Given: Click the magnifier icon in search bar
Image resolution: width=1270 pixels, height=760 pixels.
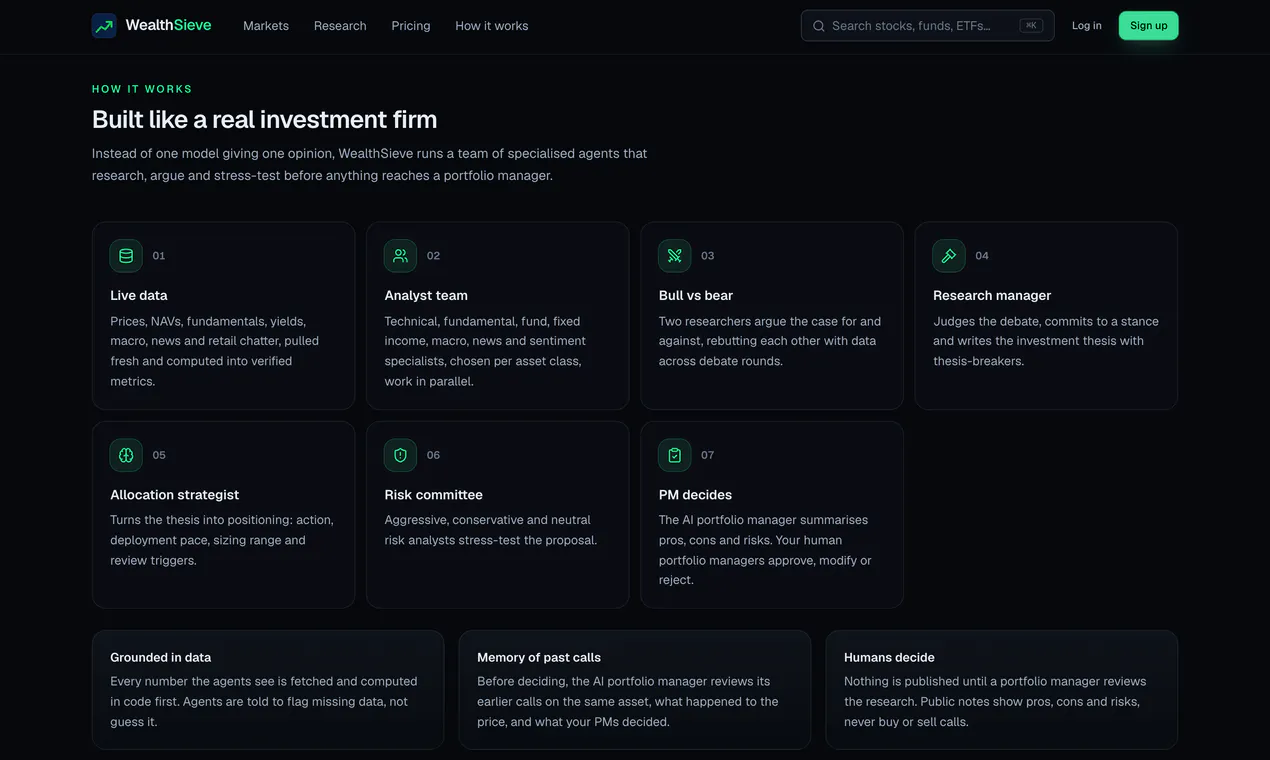Looking at the screenshot, I should tap(819, 26).
